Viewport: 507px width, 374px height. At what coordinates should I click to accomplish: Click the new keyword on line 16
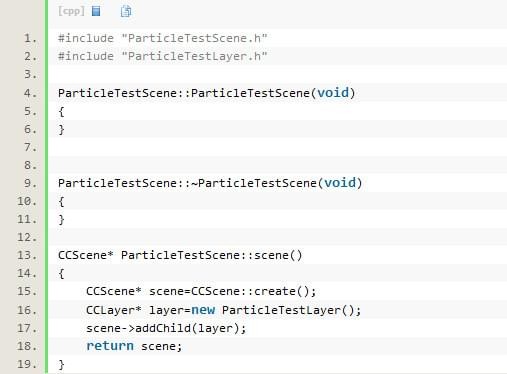click(203, 310)
